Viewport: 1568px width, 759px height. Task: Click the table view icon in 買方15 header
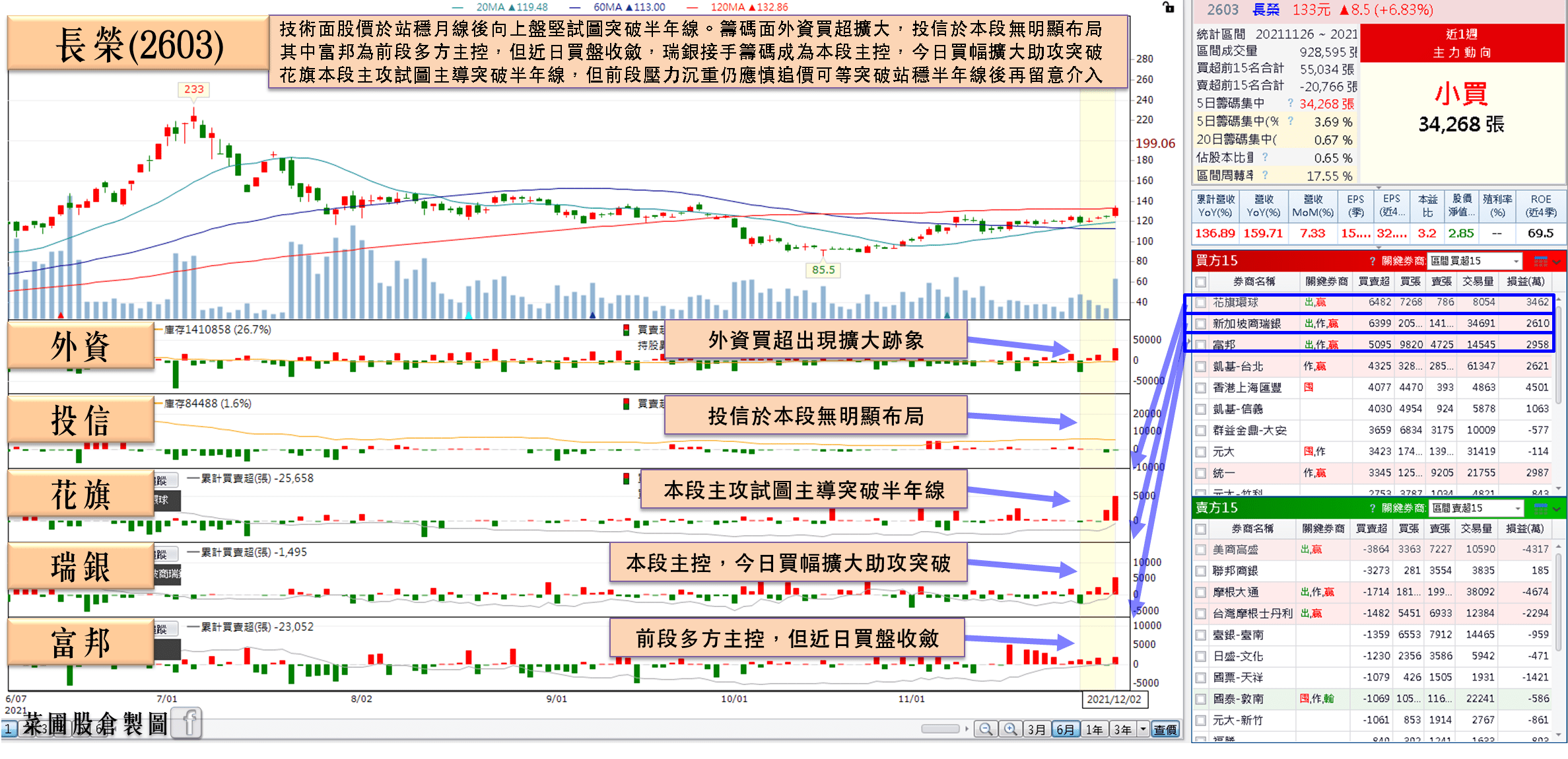[x=1540, y=261]
